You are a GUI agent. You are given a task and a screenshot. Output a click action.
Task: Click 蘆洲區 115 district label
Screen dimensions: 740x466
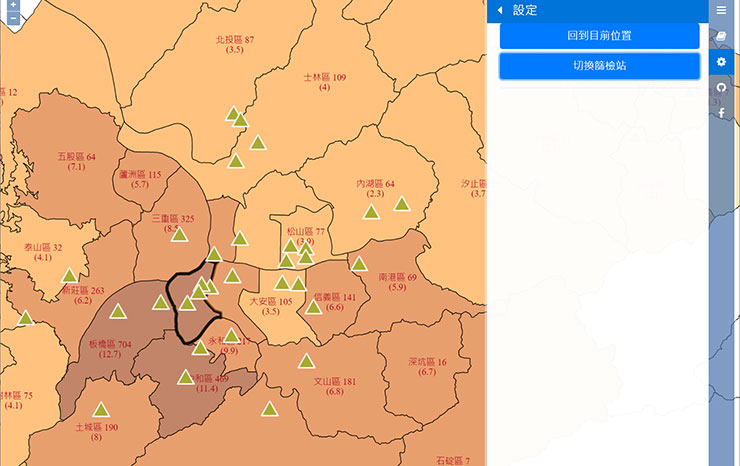coord(140,175)
